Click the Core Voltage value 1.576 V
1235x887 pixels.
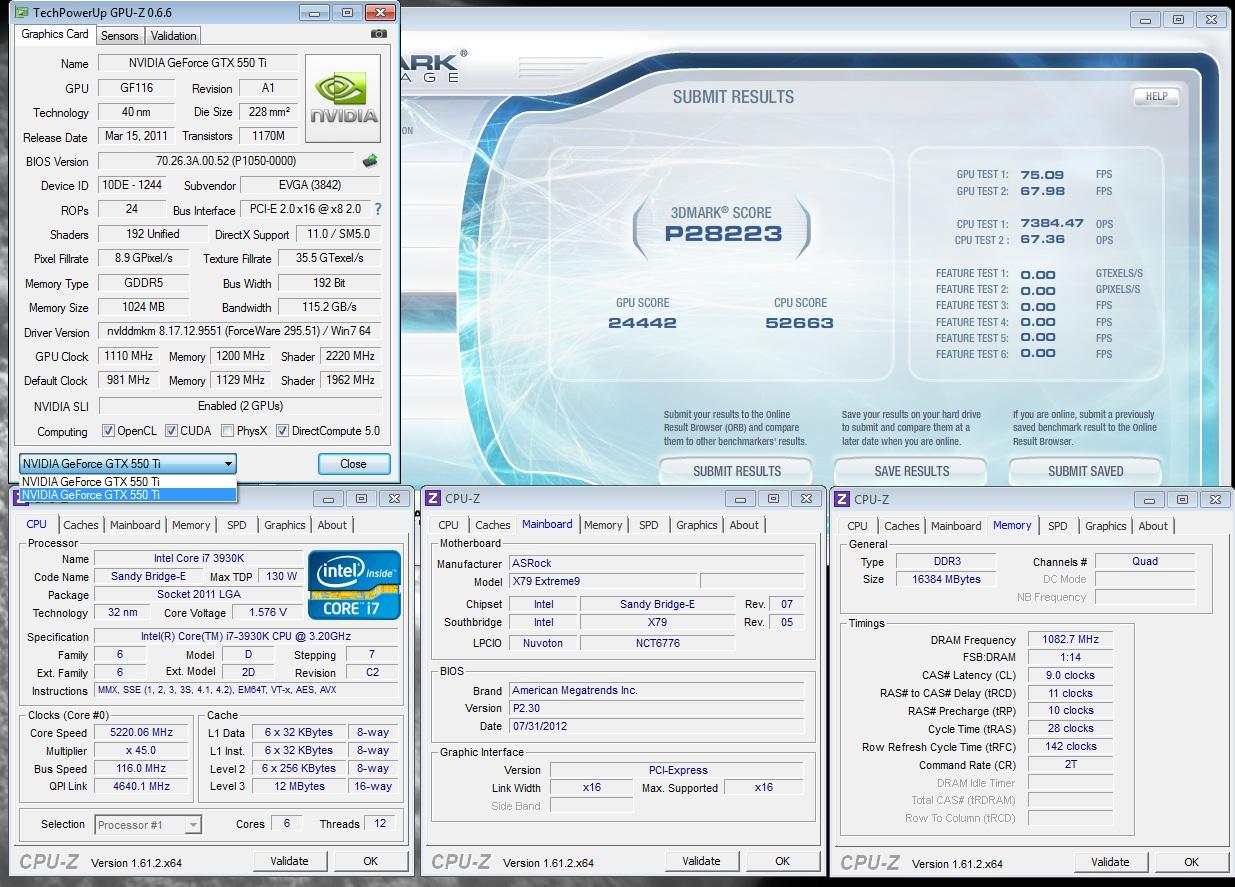pyautogui.click(x=267, y=612)
